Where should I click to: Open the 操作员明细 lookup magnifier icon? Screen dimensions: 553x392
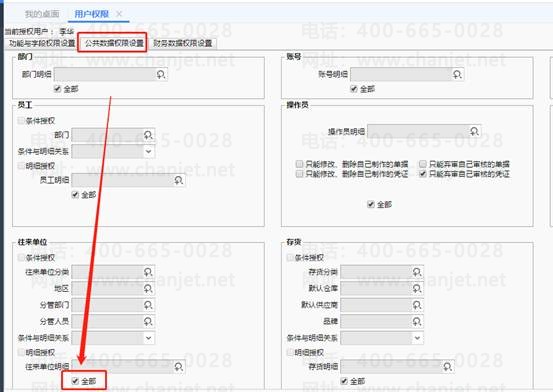coord(475,132)
